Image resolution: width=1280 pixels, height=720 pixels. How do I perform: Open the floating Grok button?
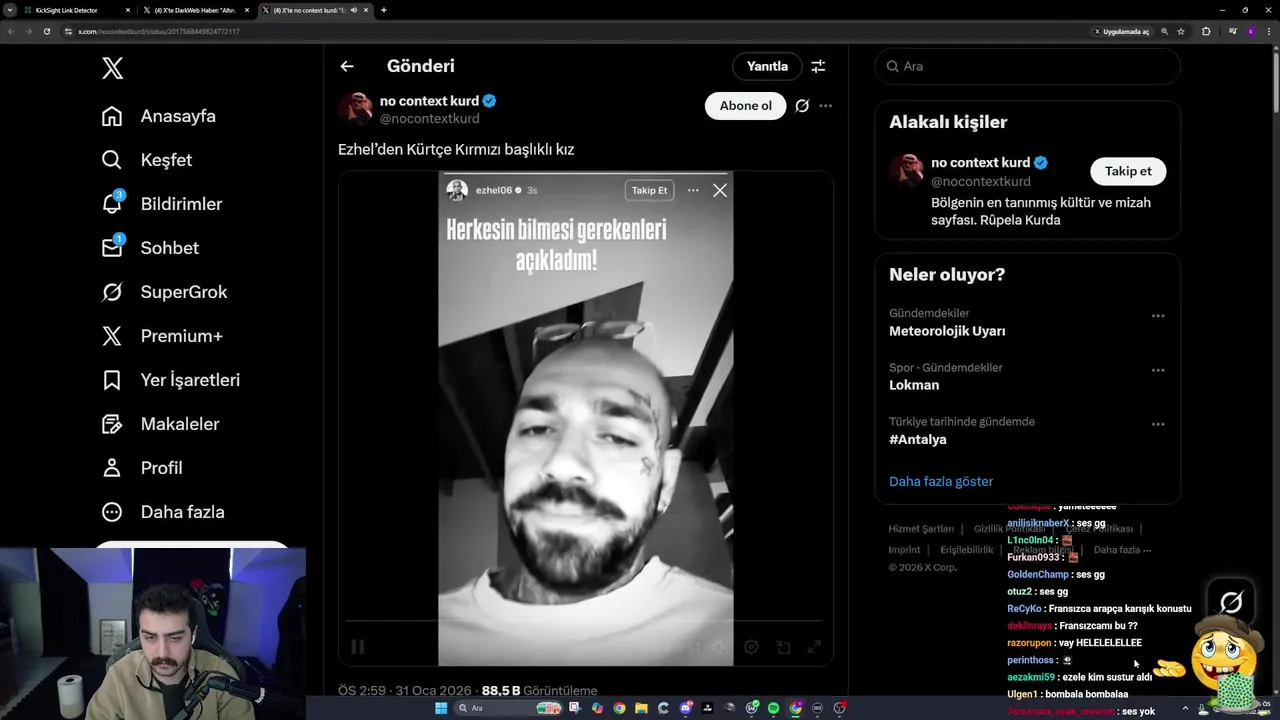[1231, 602]
